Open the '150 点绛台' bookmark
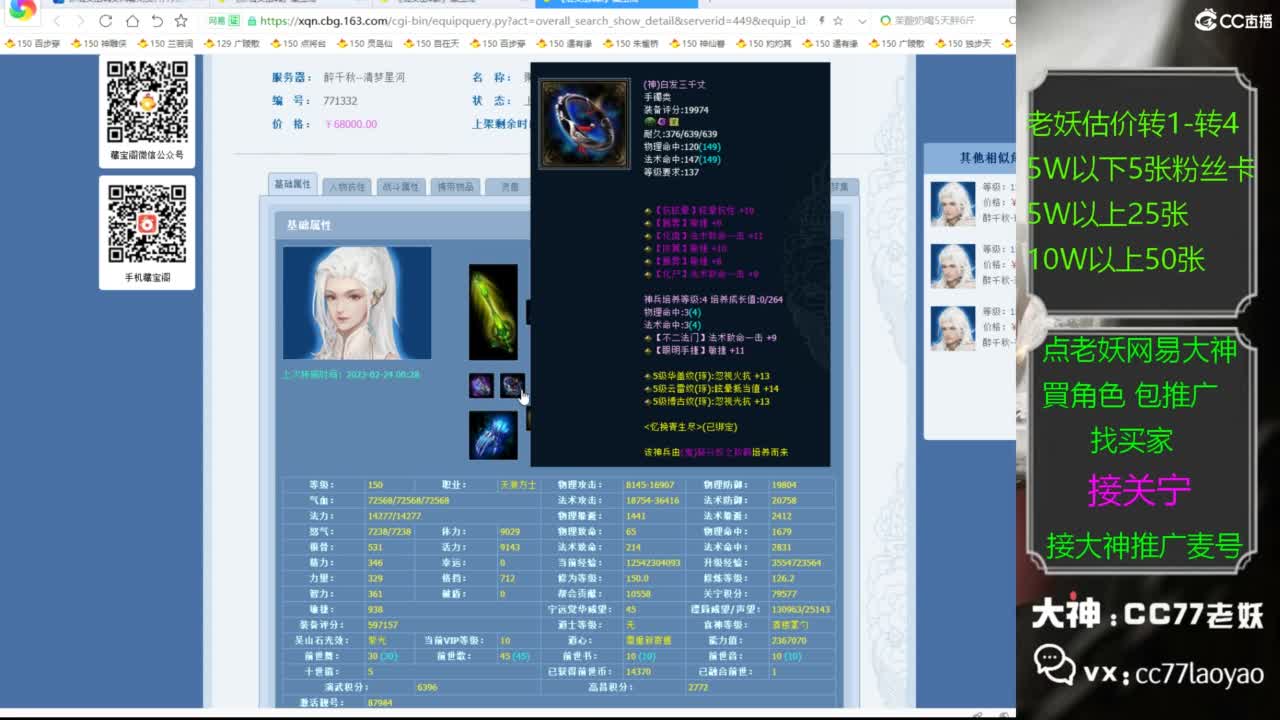The image size is (1280, 720). (x=298, y=43)
